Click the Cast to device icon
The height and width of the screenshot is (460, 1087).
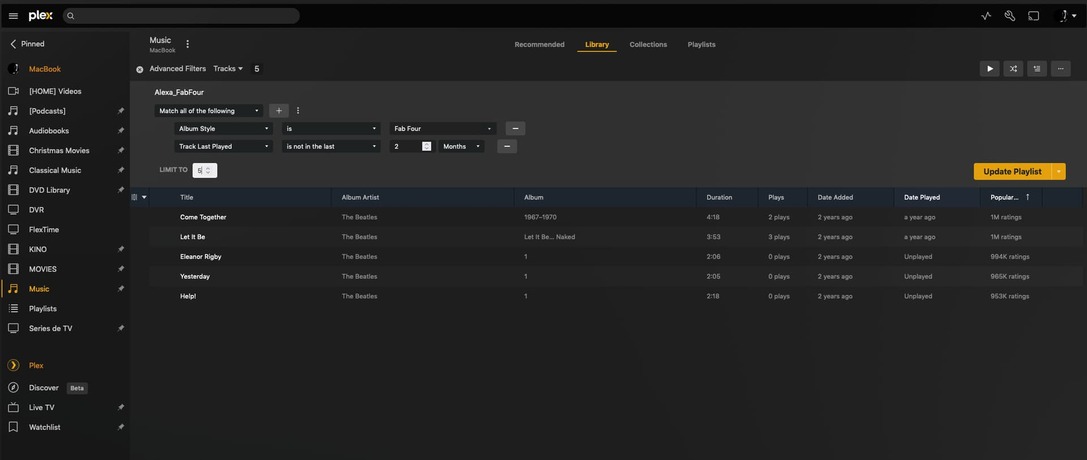tap(1034, 16)
